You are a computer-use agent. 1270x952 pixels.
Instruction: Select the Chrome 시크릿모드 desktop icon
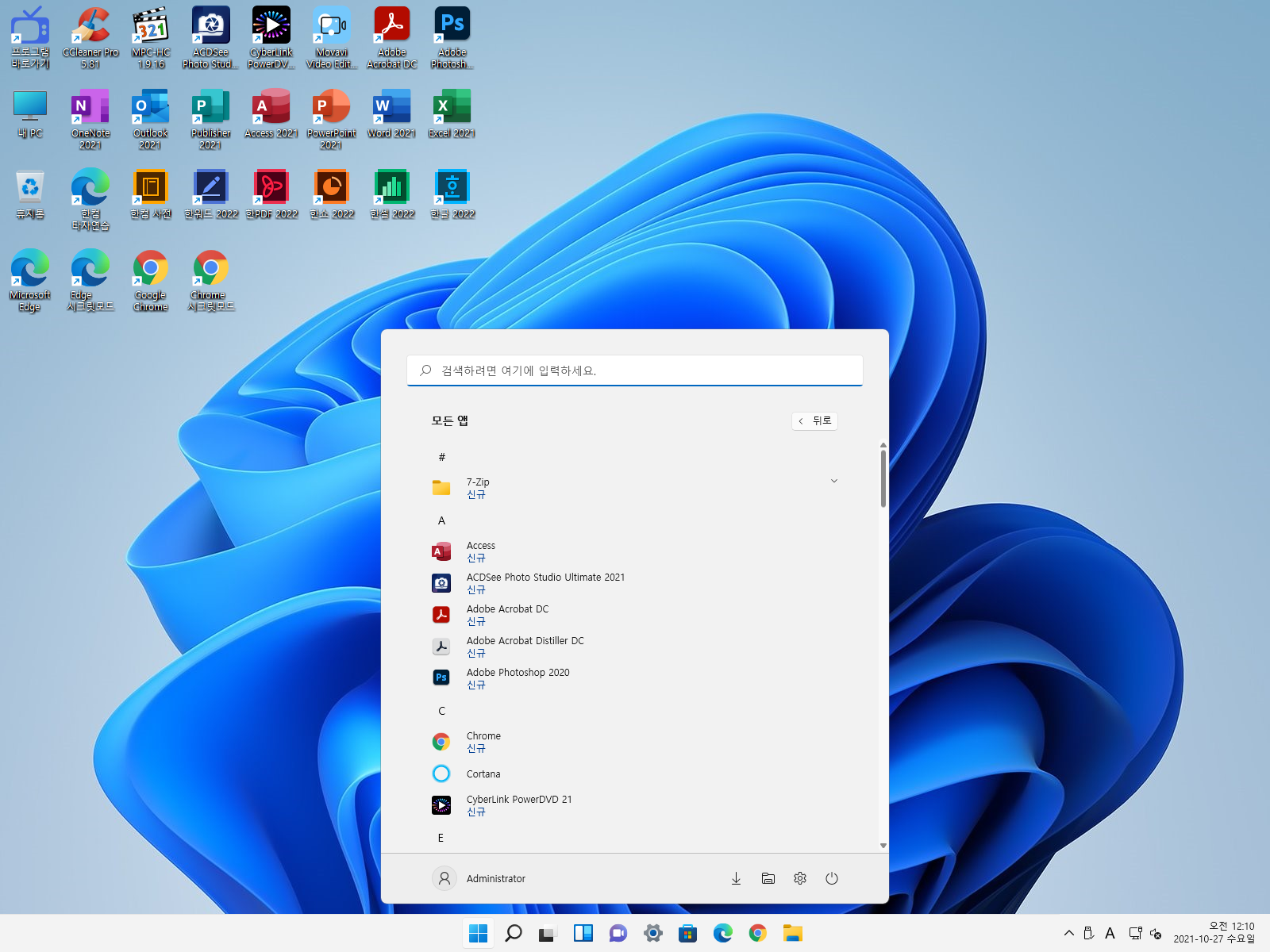(x=210, y=281)
